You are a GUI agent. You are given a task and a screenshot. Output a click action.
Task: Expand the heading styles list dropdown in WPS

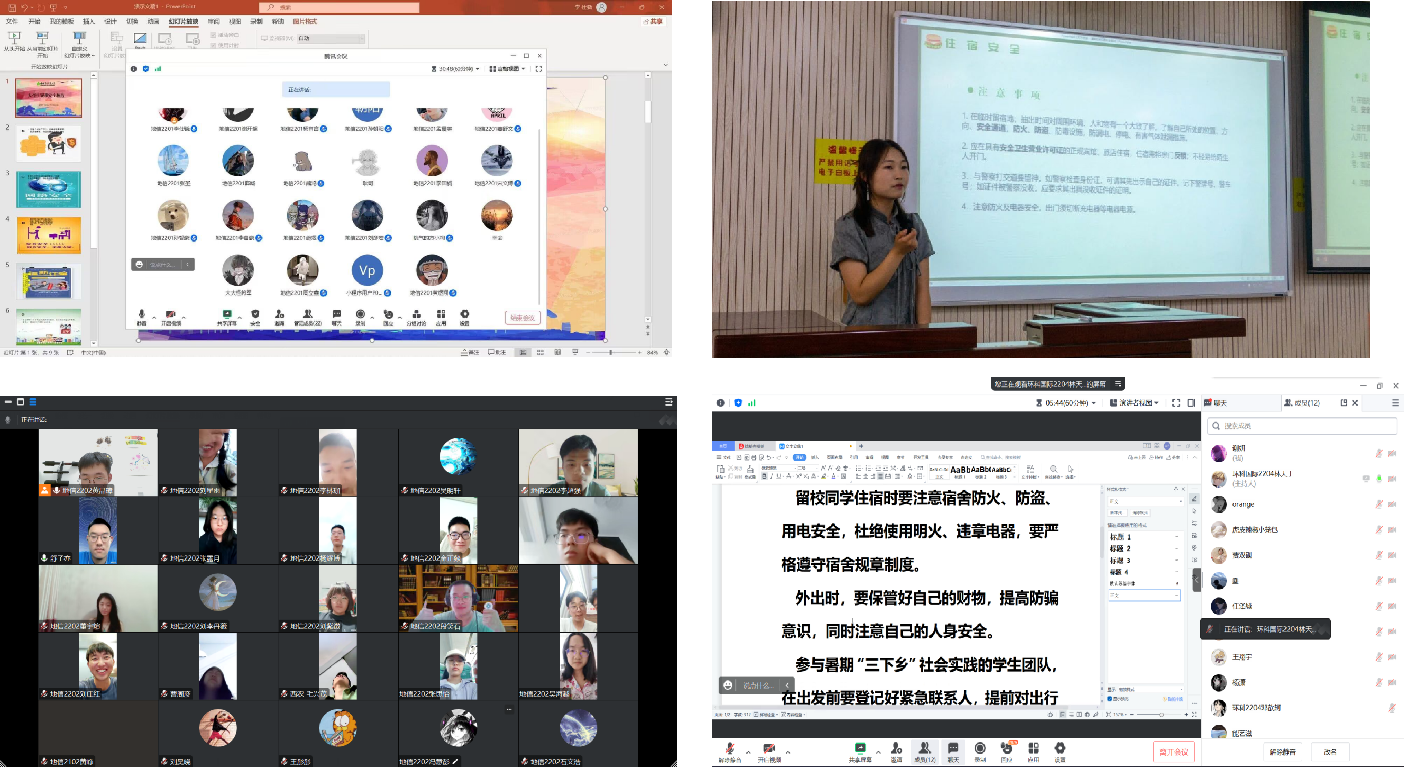1016,478
